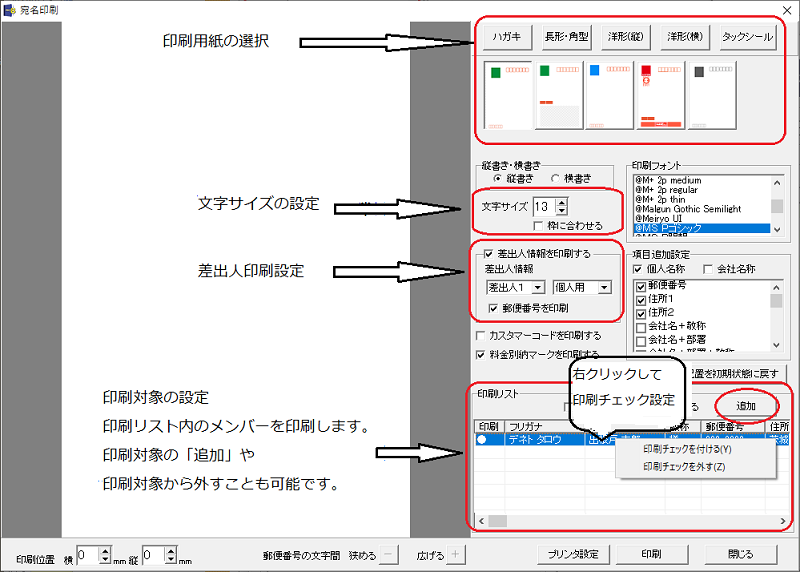Toggle 料金別納マークを印刷する checkbox

(x=480, y=355)
